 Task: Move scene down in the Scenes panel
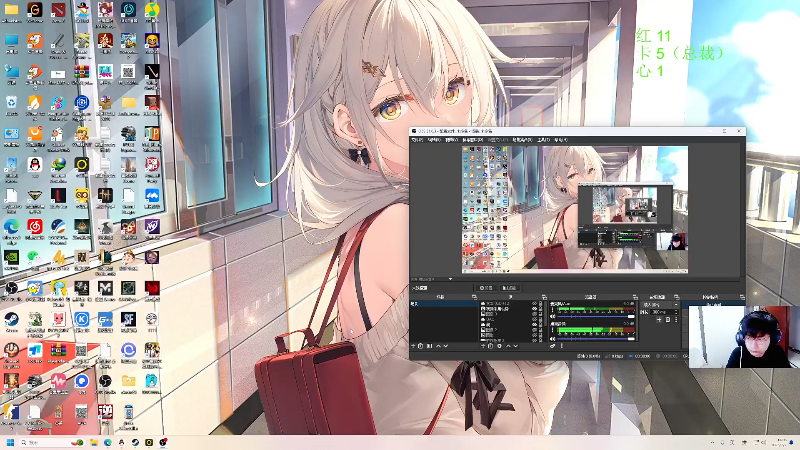[x=446, y=346]
